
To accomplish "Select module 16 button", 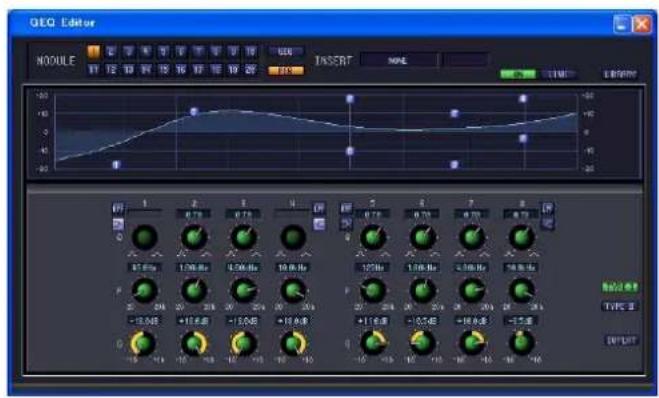I will tap(181, 70).
